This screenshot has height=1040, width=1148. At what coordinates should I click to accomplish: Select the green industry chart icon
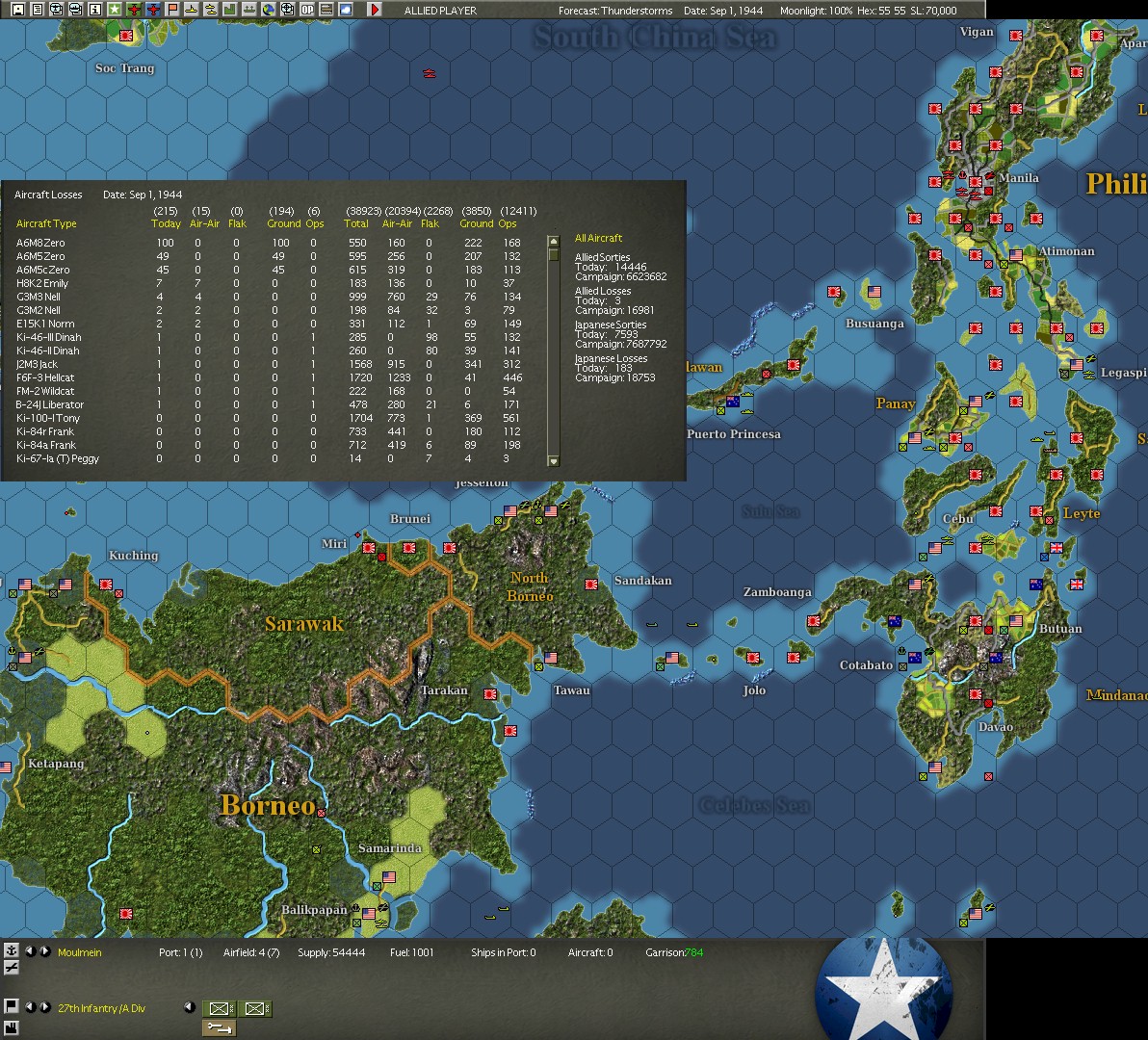point(230,10)
